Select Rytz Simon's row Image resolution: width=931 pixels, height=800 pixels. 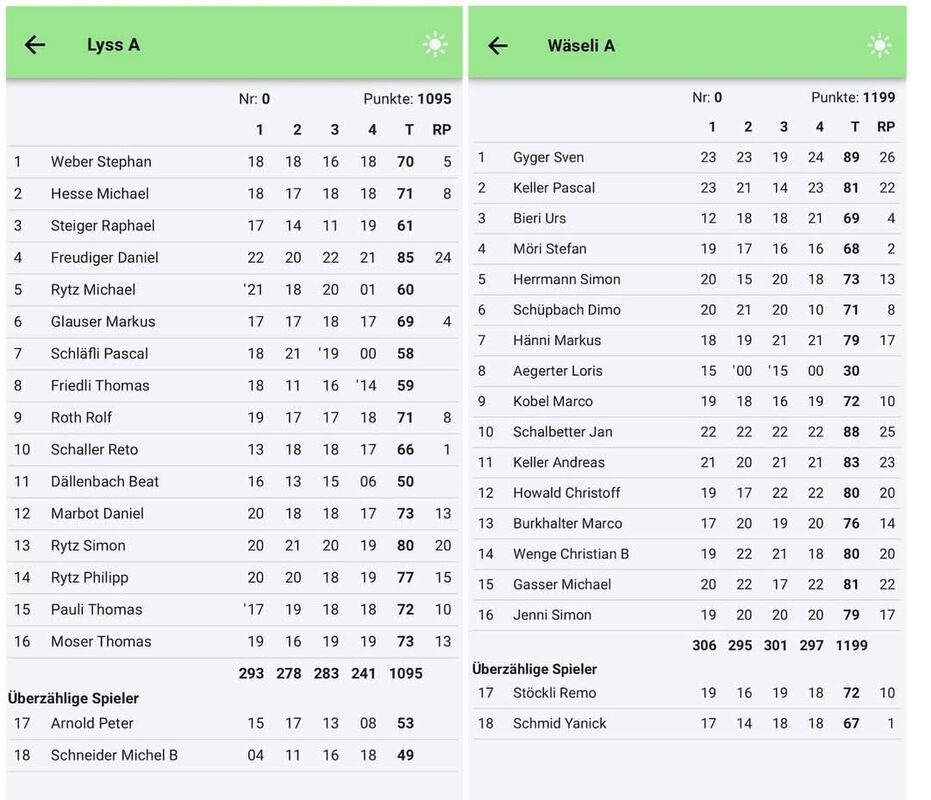tap(88, 546)
